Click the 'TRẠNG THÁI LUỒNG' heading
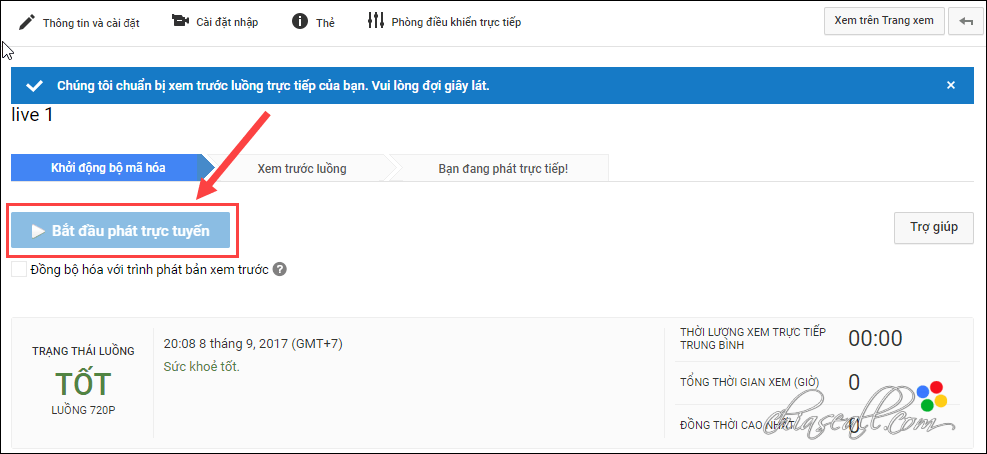Viewport: 987px width, 454px height. tap(83, 351)
